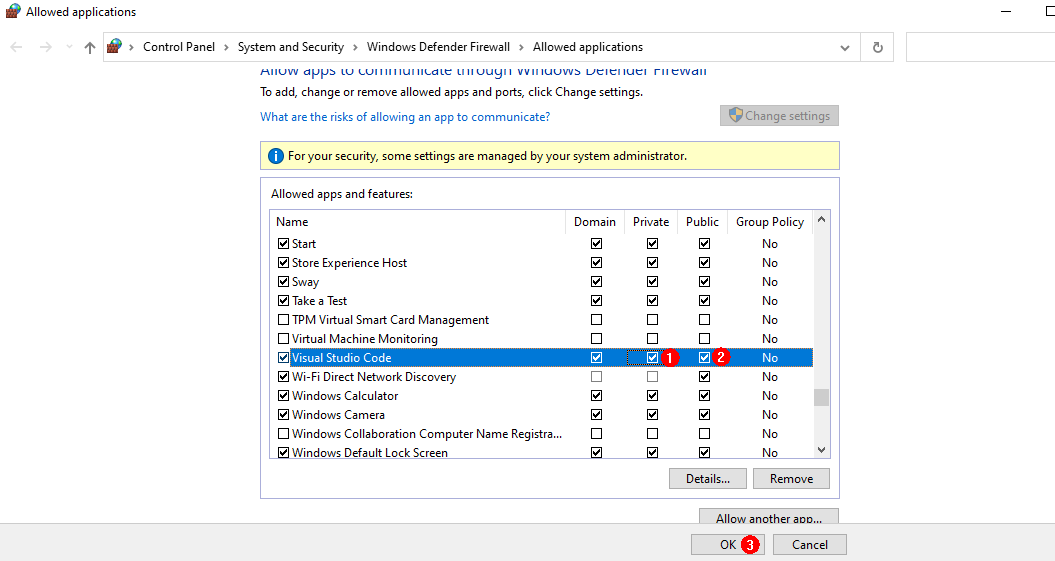The image size is (1055, 561).
Task: Expand the address bar history dropdown
Action: click(845, 47)
